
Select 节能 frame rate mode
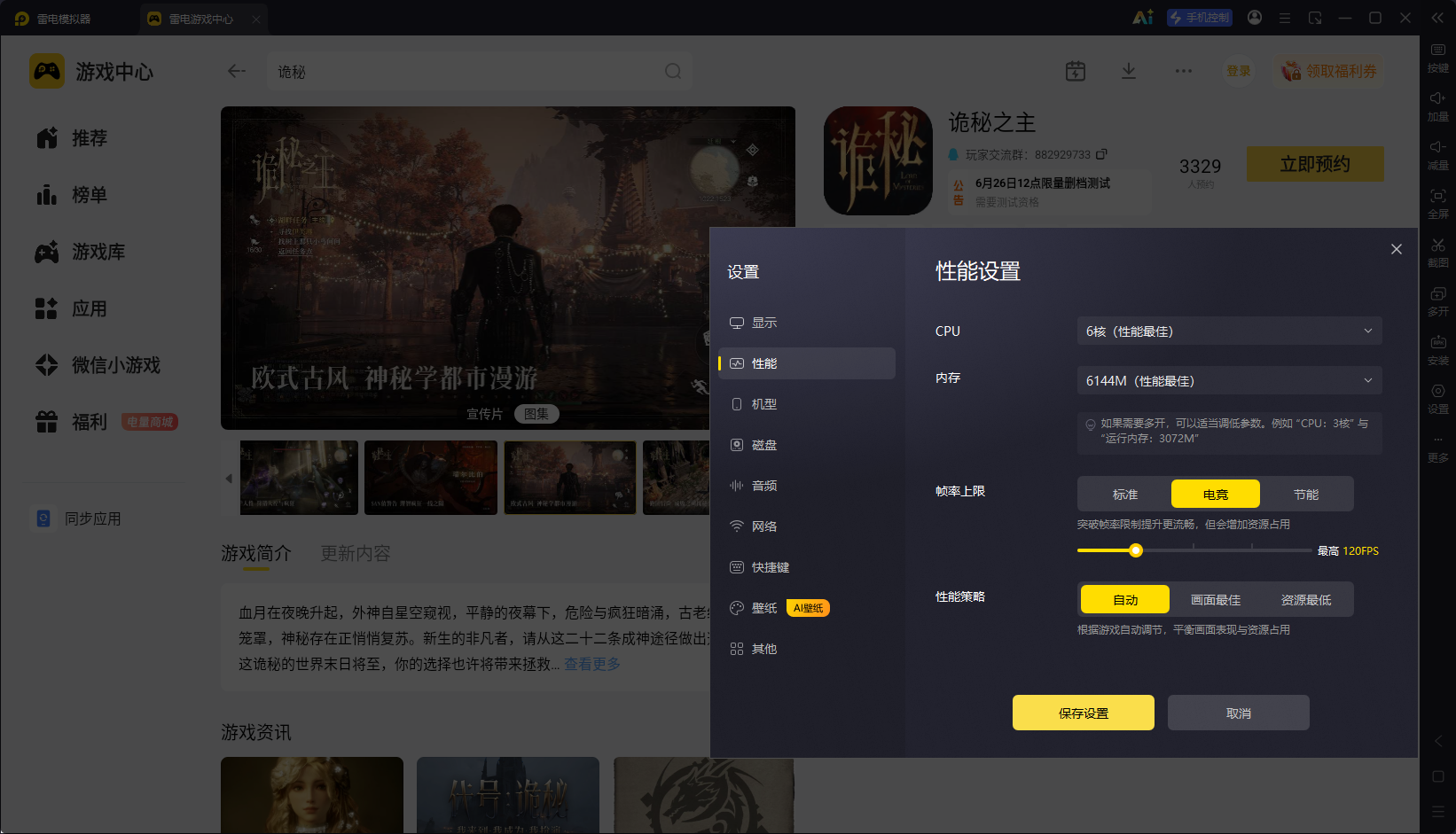1306,495
